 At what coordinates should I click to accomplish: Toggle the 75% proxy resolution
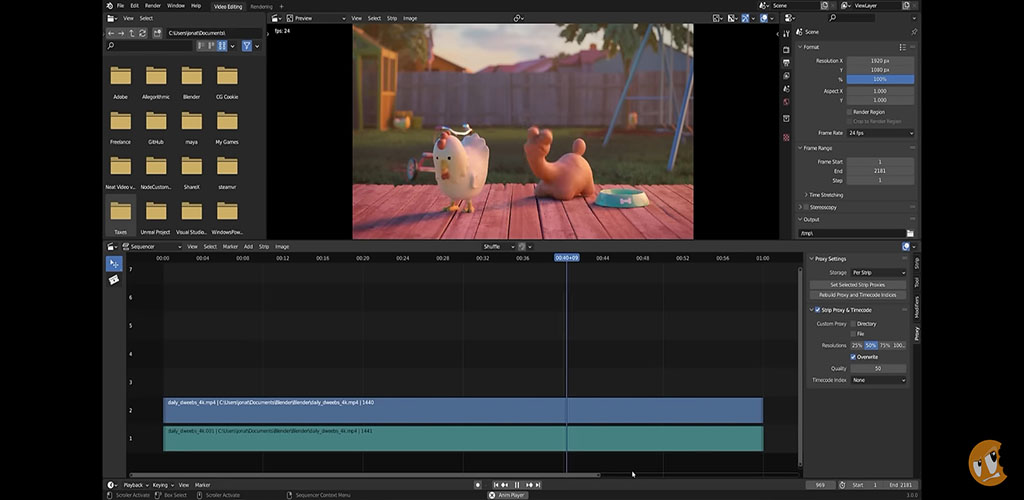(x=885, y=345)
